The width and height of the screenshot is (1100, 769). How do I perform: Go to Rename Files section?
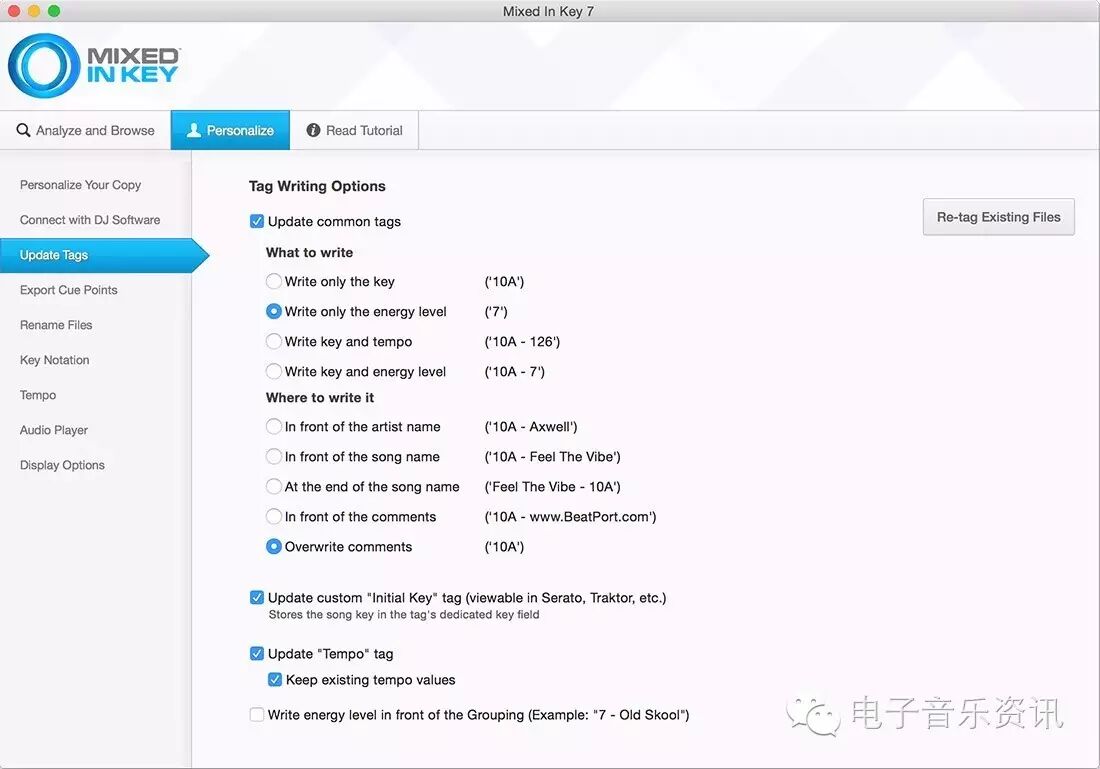tap(56, 326)
